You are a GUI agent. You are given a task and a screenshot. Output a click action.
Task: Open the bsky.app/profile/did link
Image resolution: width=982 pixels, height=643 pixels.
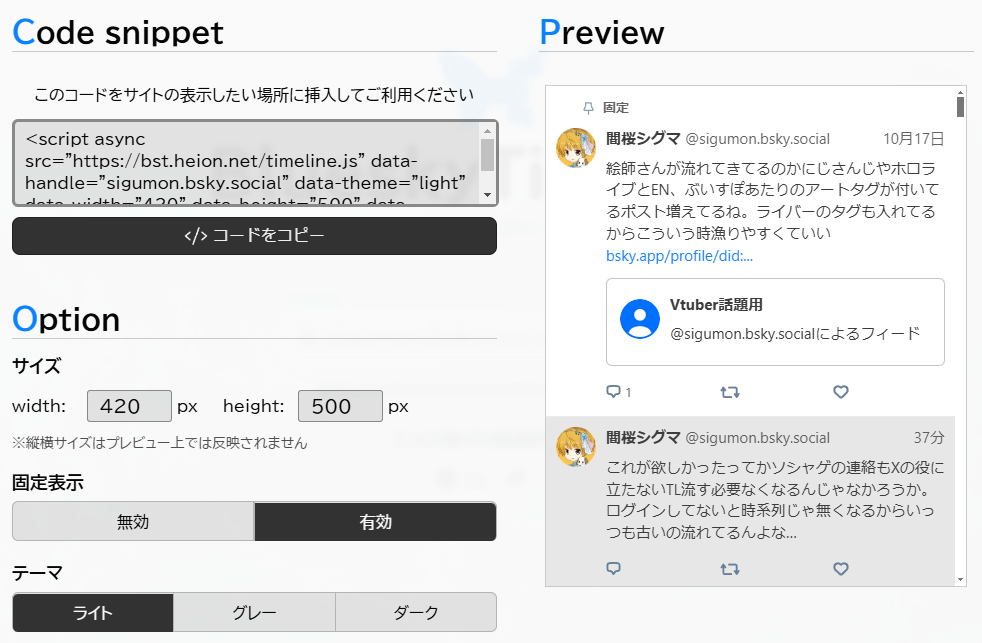(x=679, y=256)
